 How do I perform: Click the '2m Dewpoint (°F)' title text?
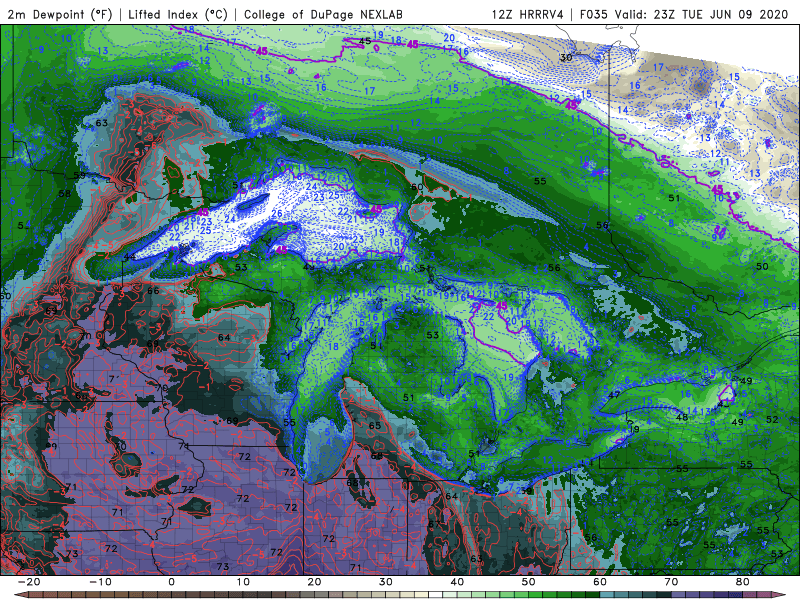pos(60,14)
